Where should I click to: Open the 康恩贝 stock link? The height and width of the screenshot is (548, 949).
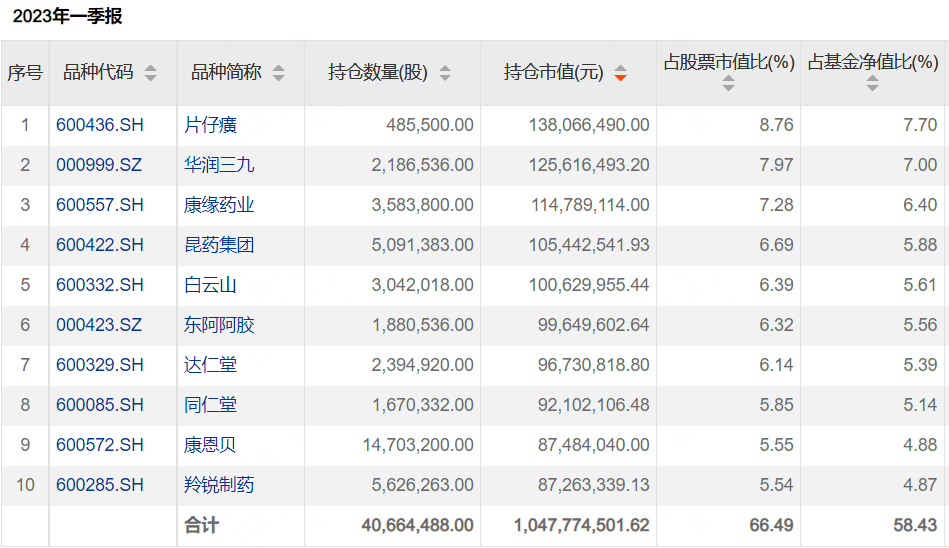pos(210,444)
